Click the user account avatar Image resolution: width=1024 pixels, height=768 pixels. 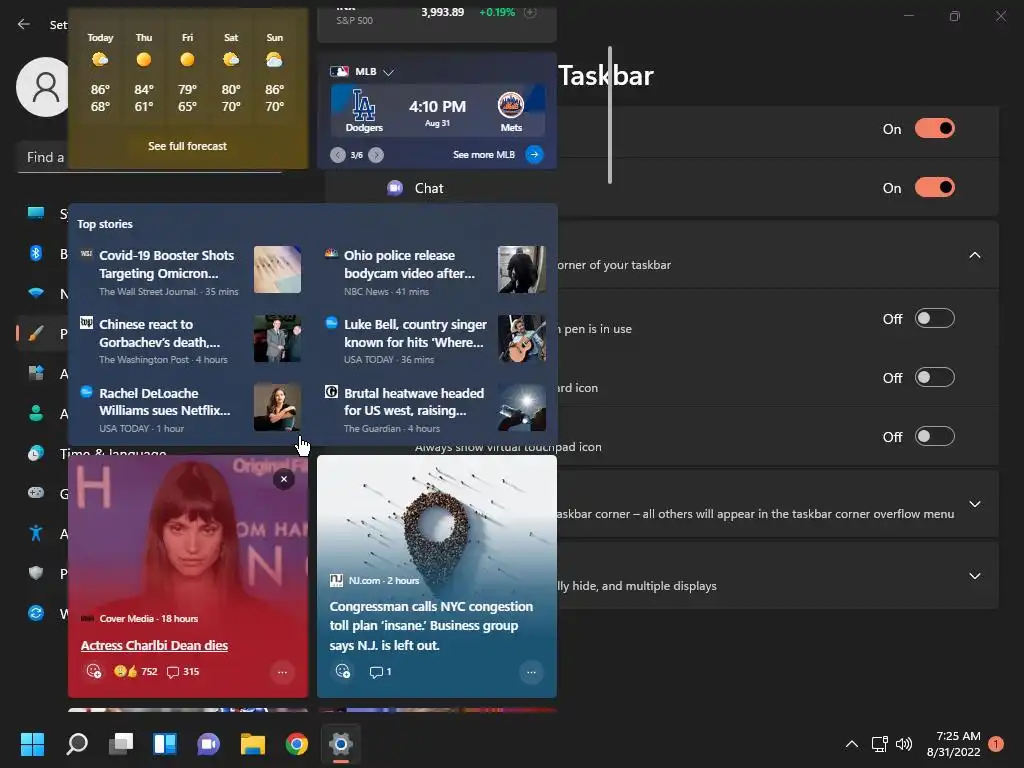[42, 86]
